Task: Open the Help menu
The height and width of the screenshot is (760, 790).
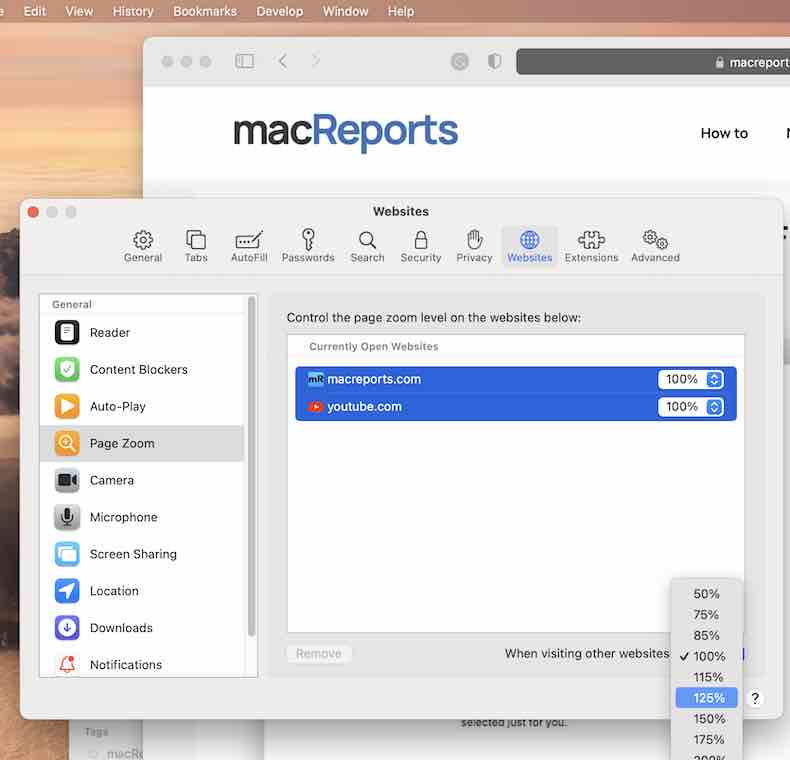Action: pyautogui.click(x=401, y=11)
